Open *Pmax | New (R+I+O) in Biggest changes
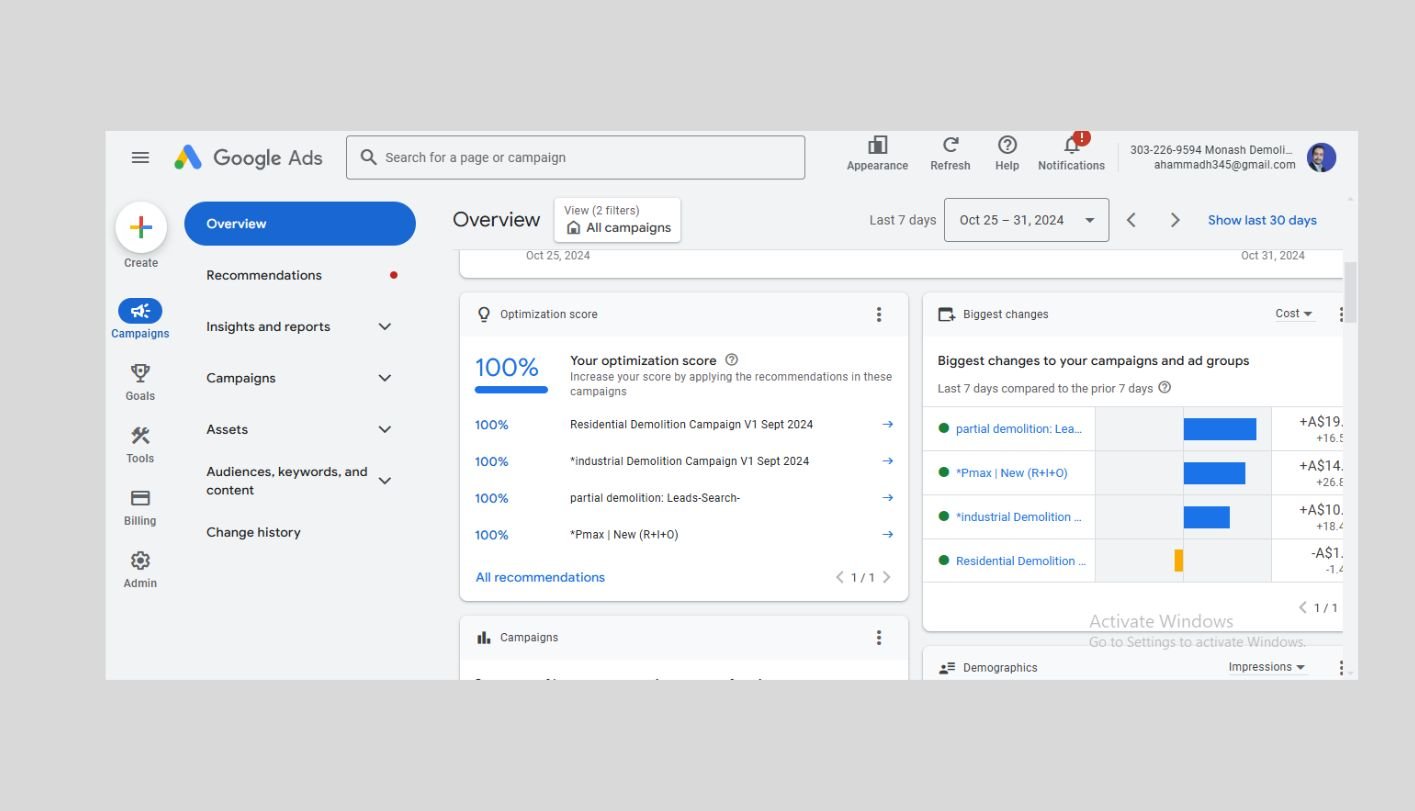This screenshot has width=1415, height=811. [x=1011, y=473]
